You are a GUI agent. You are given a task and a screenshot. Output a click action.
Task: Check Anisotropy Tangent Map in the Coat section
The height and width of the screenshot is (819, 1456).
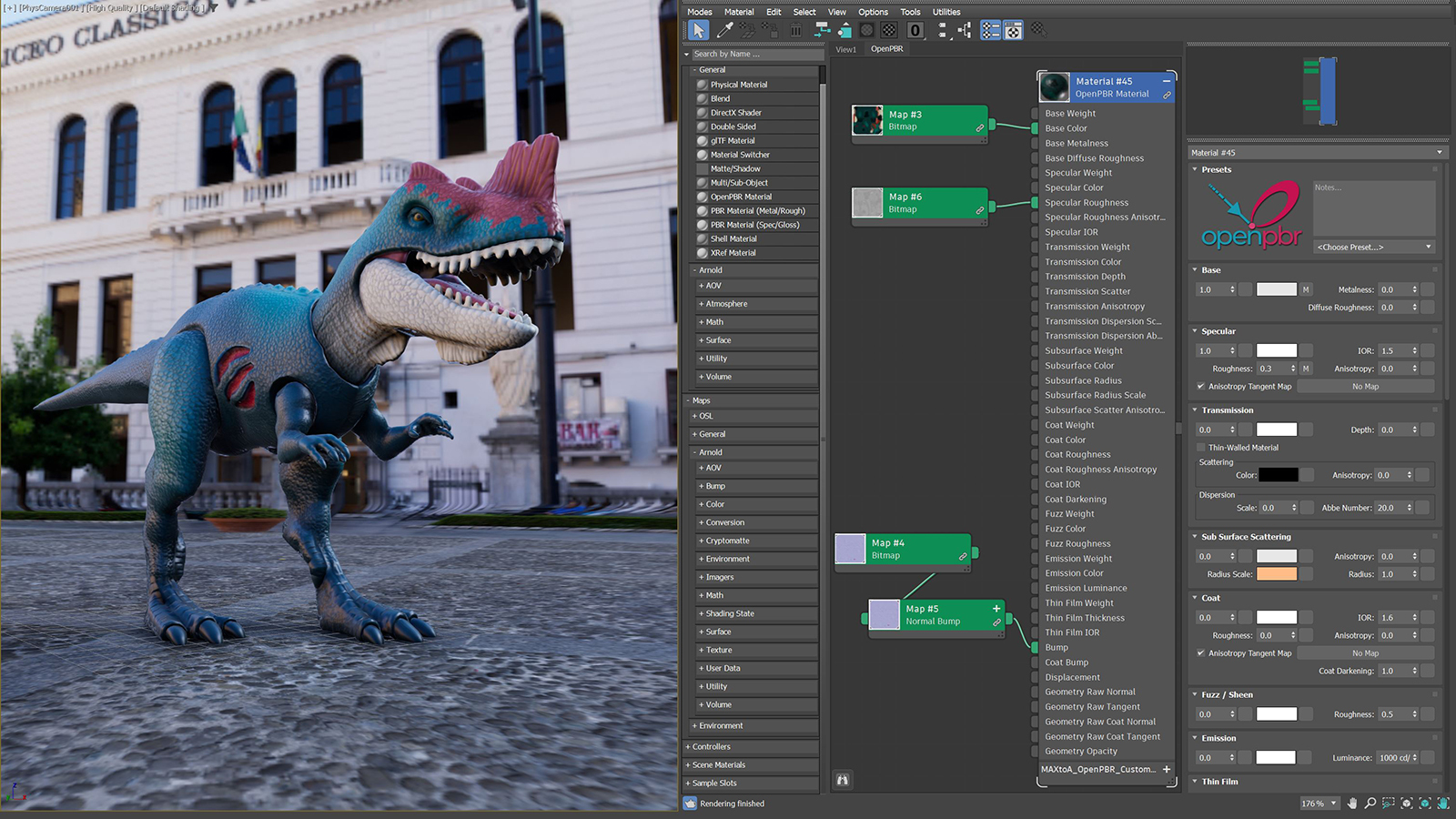[x=1202, y=652]
